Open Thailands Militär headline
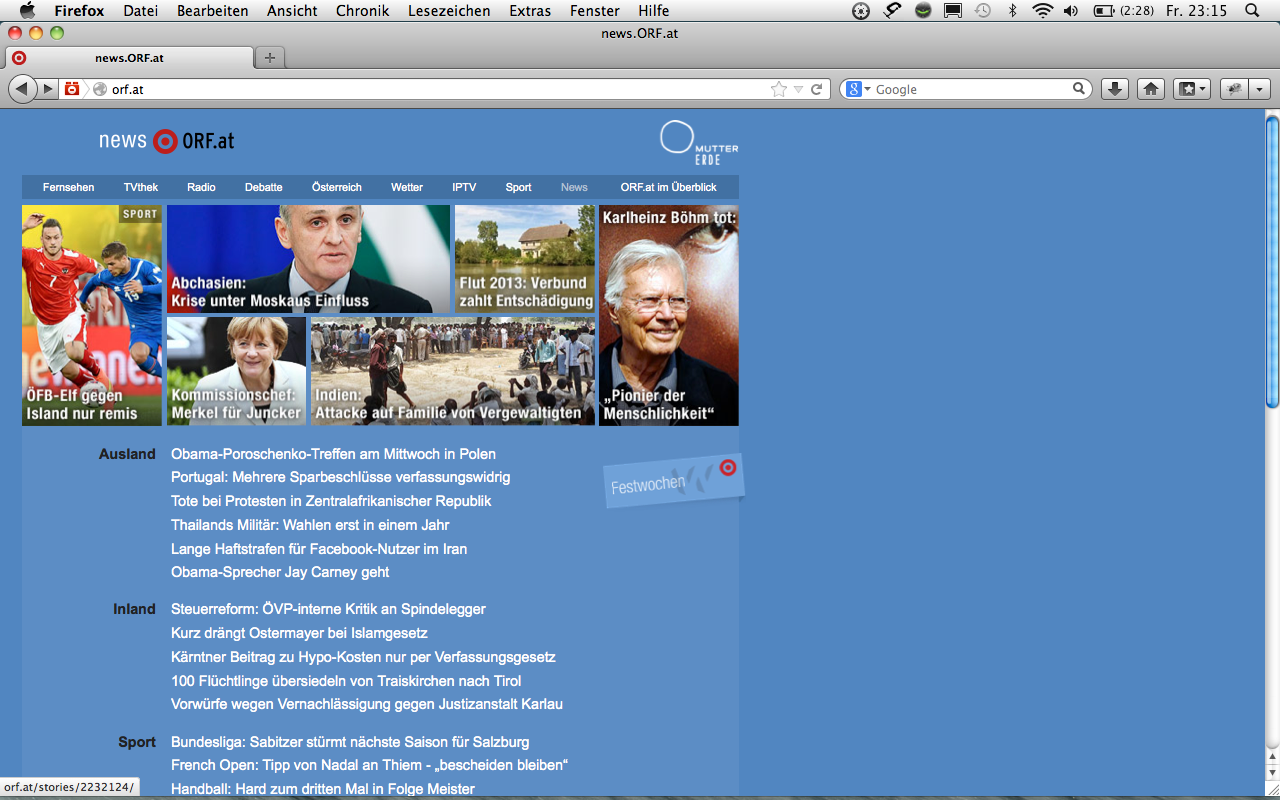 310,525
